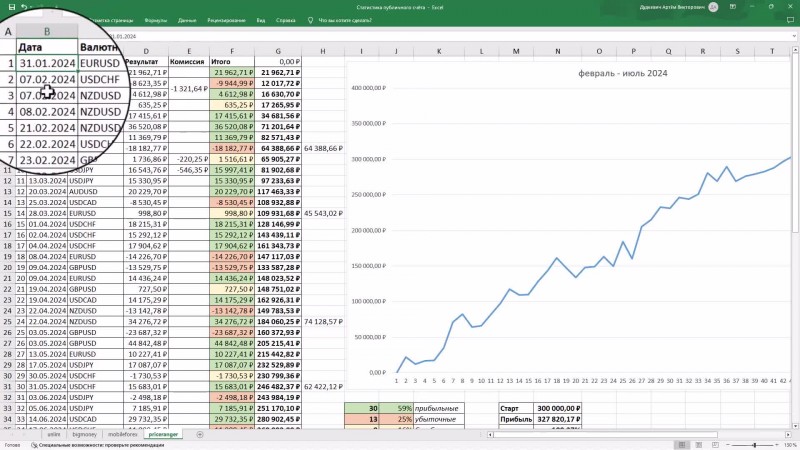Select column D header
This screenshot has width=800, height=450.
pos(146,51)
